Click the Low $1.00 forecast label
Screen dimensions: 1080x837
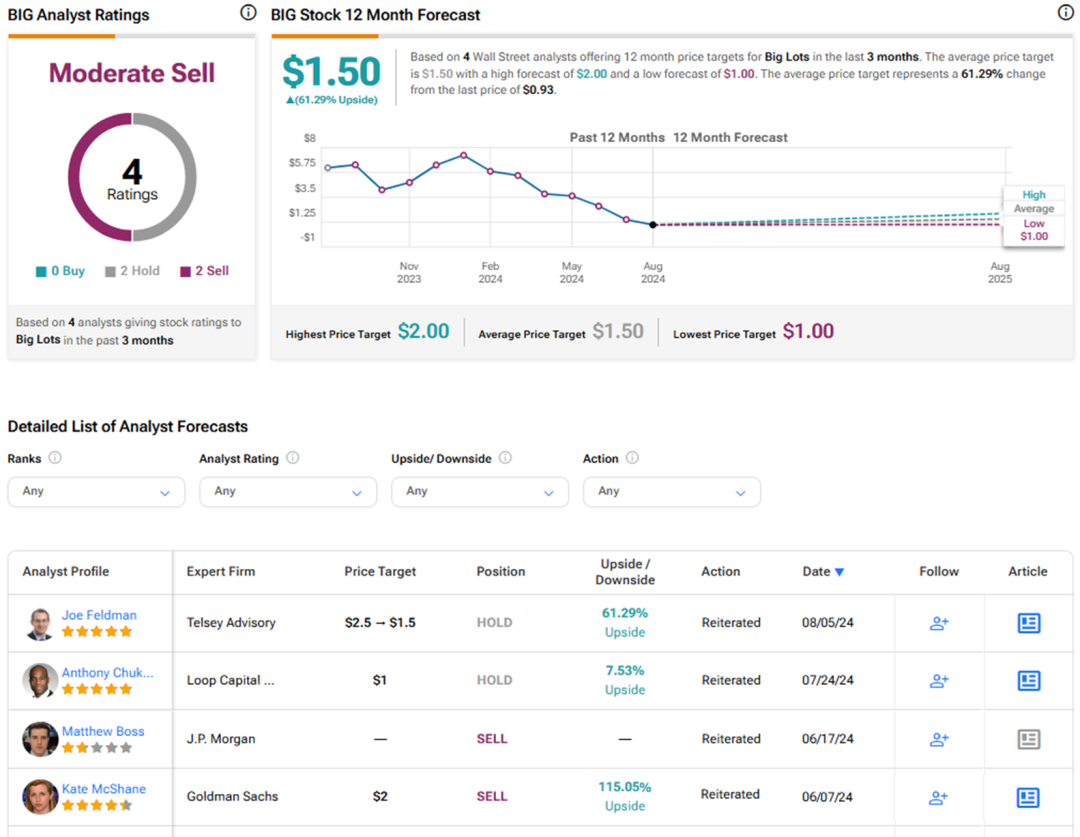[x=1033, y=230]
